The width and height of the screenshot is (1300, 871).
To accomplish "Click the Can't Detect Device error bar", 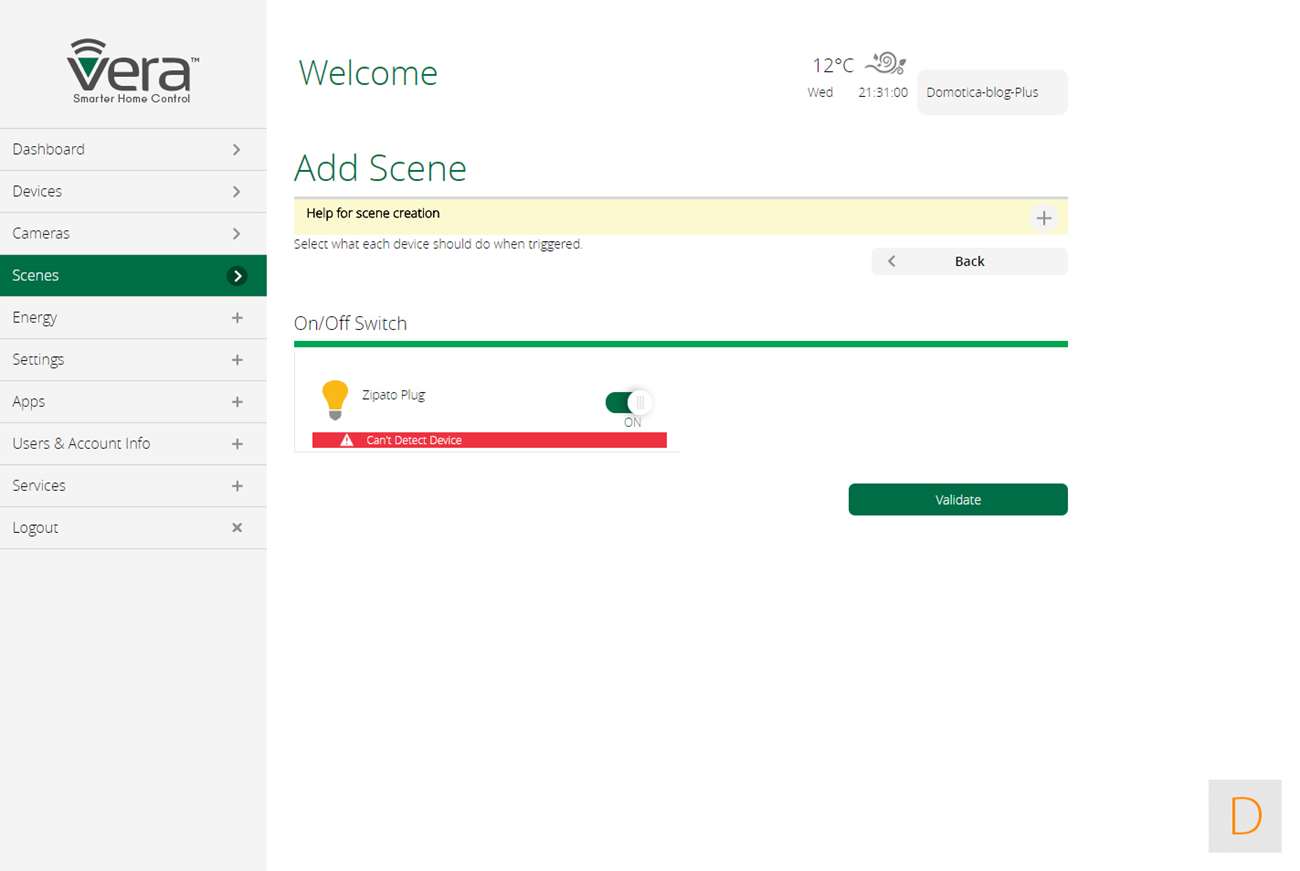I will coord(489,440).
